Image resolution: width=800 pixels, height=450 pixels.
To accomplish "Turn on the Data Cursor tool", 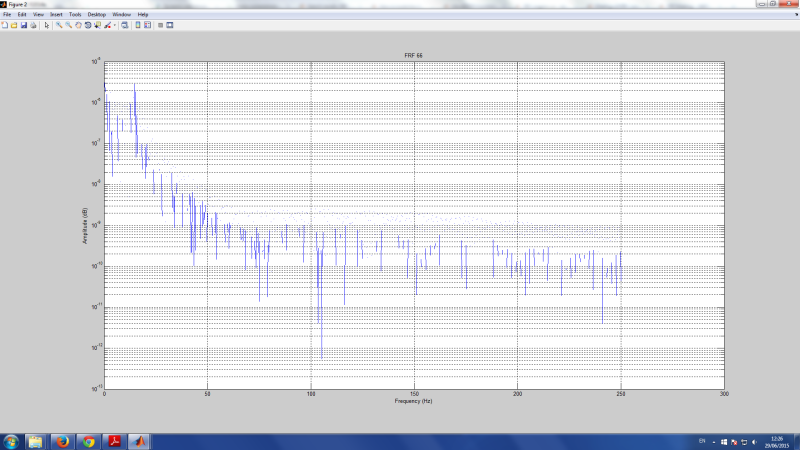I will point(97,25).
